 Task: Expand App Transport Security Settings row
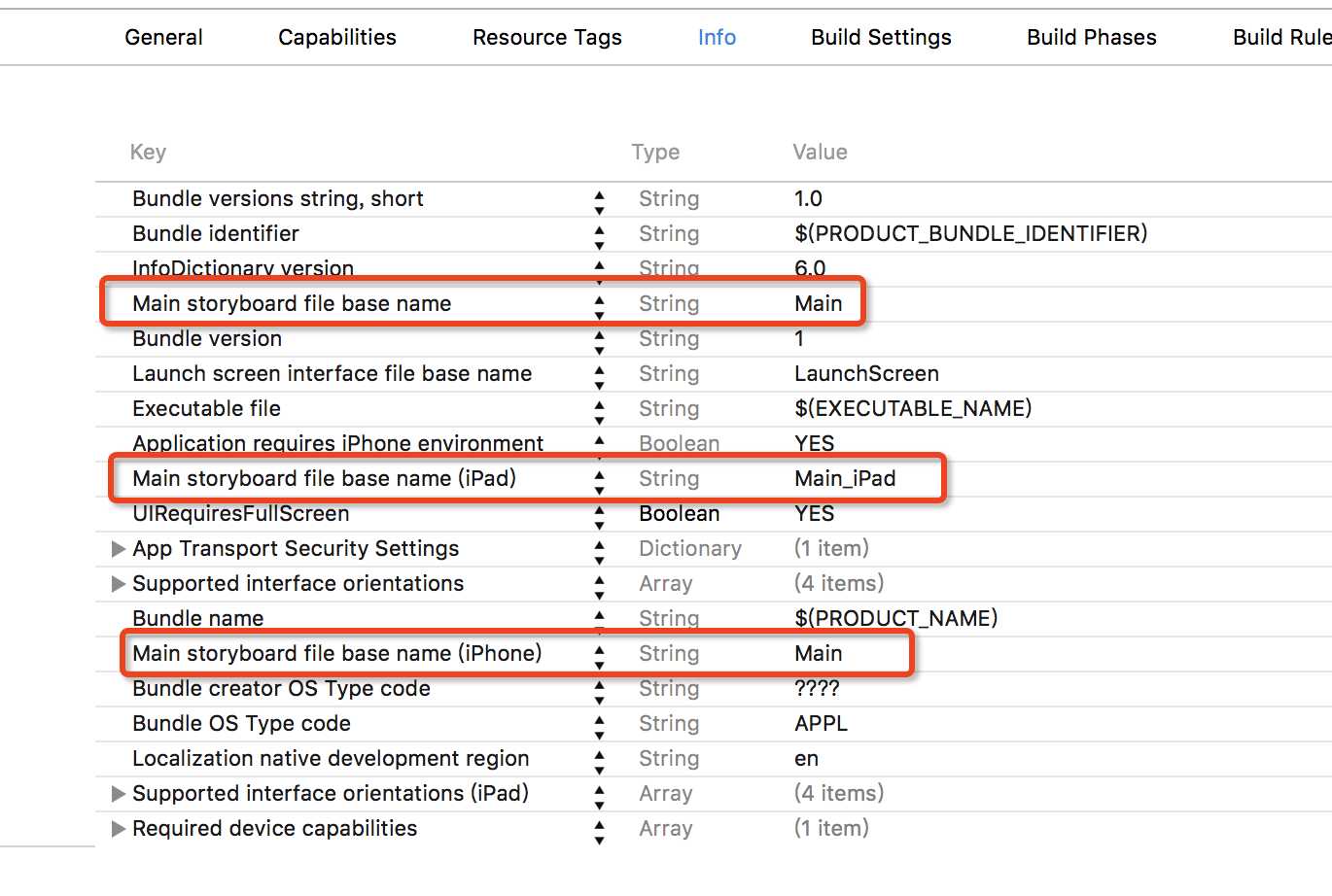(x=119, y=549)
